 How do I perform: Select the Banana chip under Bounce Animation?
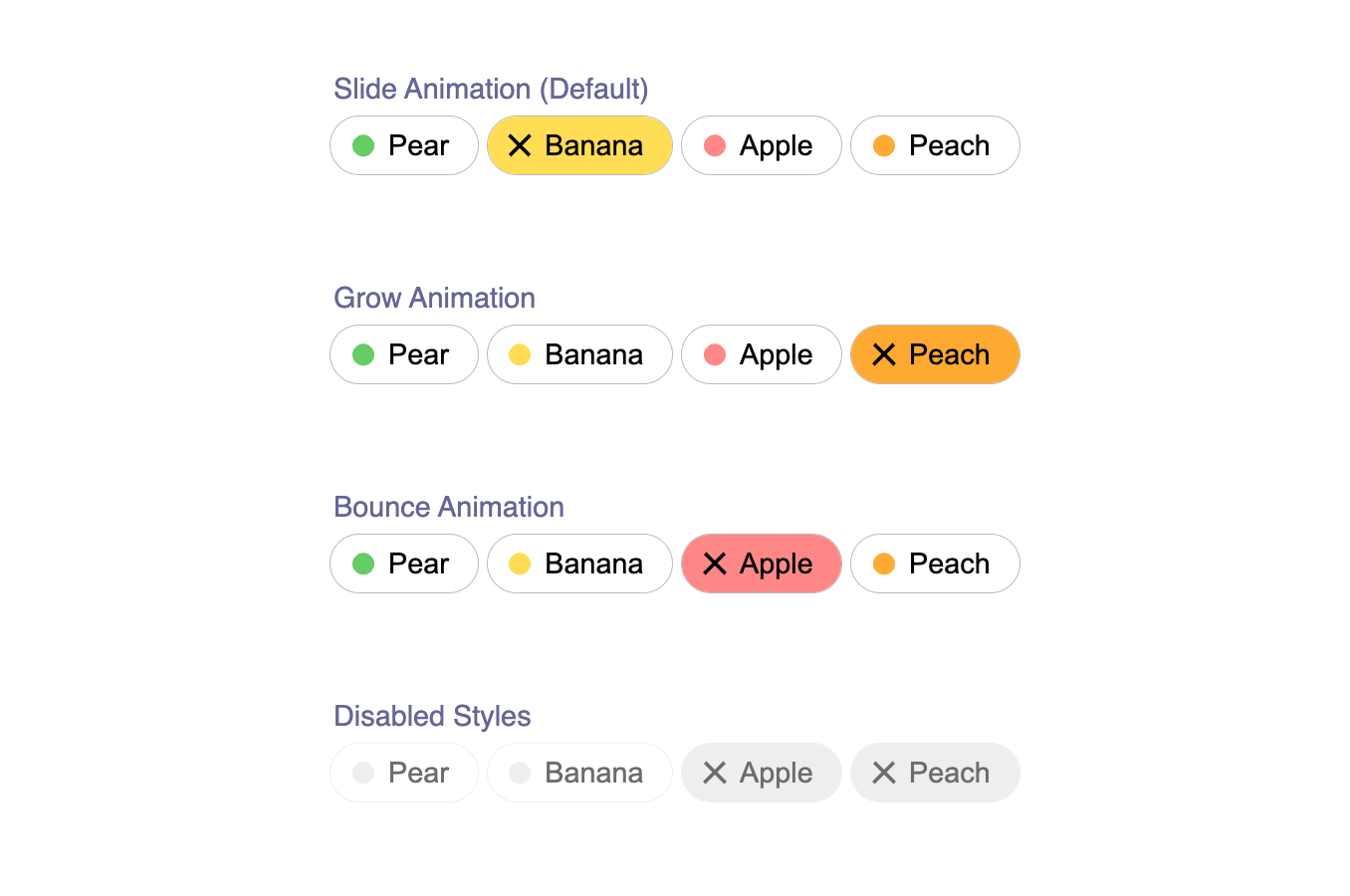579,563
